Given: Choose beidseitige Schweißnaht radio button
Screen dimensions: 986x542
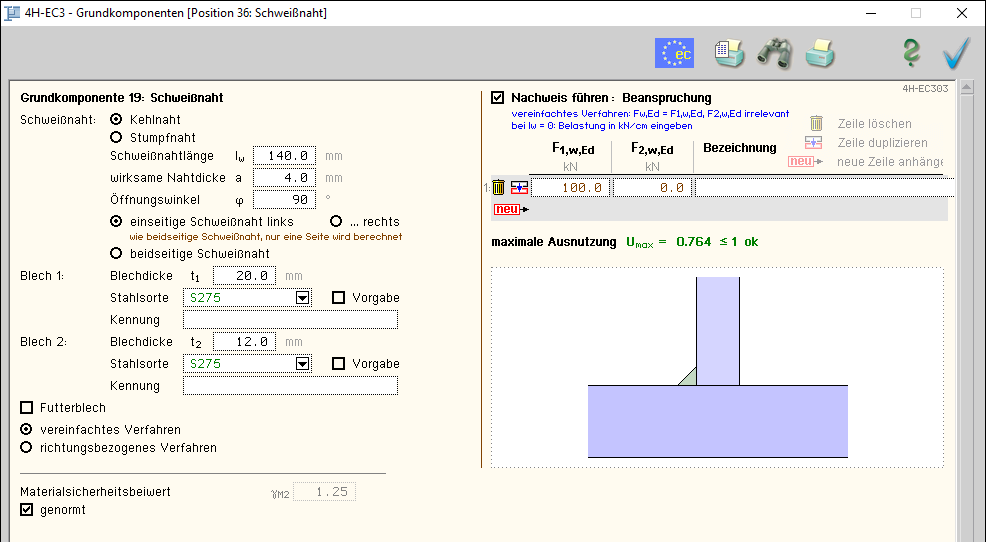Looking at the screenshot, I should pos(116,253).
